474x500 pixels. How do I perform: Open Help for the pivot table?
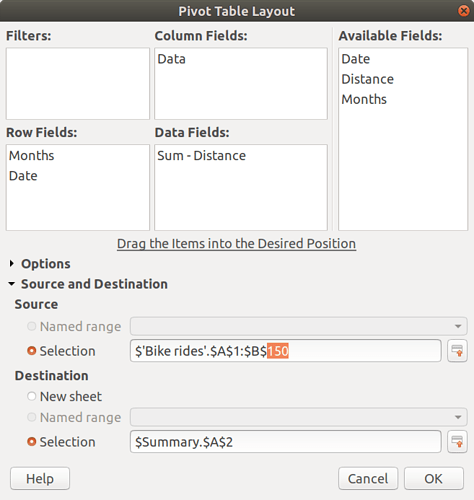[40, 479]
